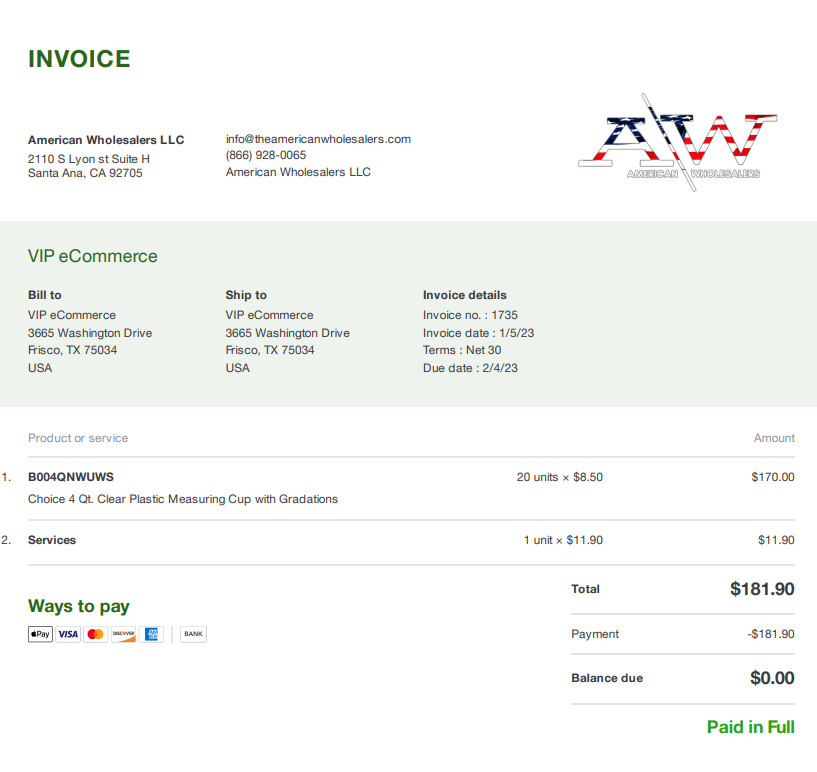Click the Paid in Full status text
The height and width of the screenshot is (772, 817).
point(751,727)
